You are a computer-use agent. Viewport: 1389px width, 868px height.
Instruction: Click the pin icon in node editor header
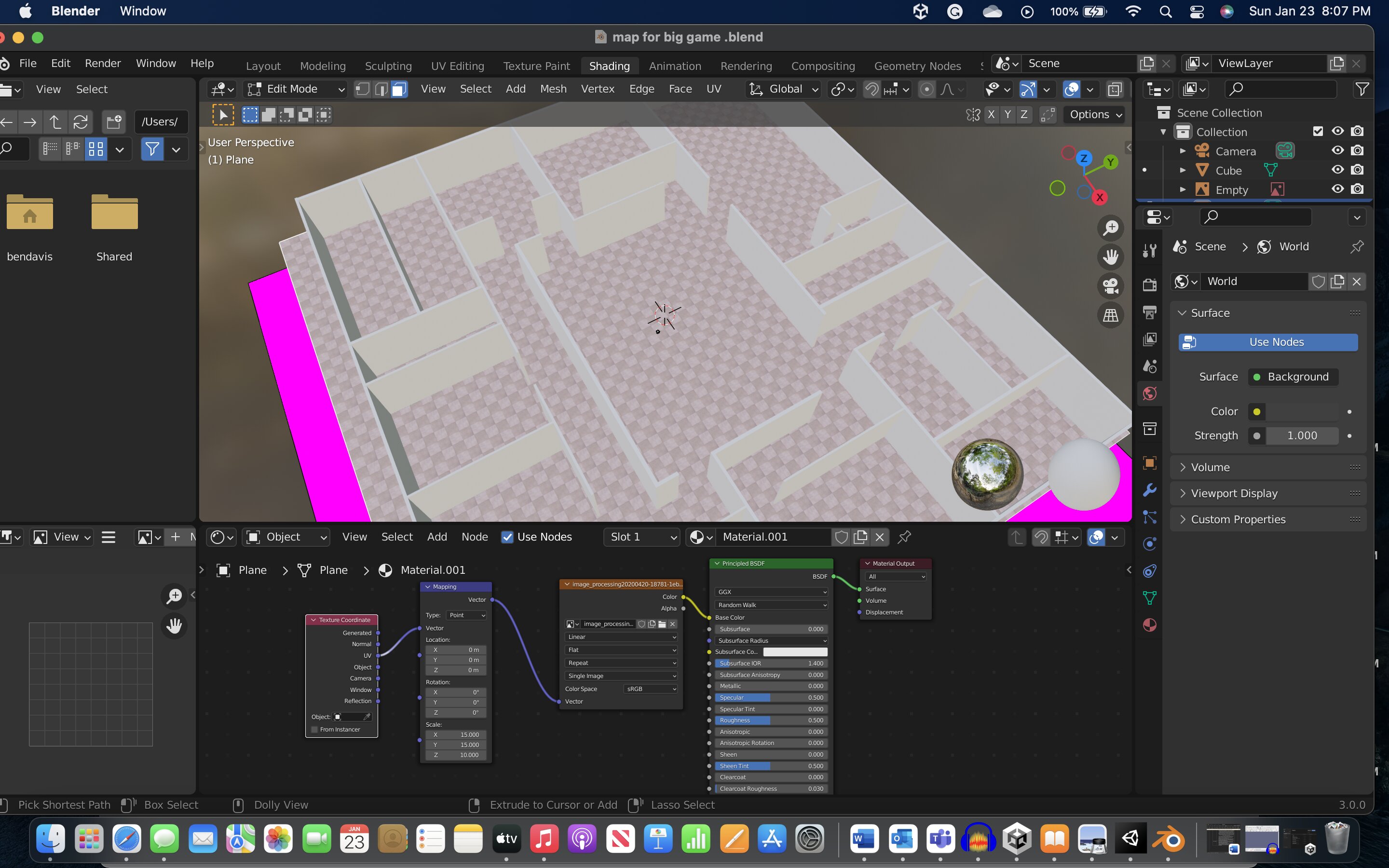pos(905,537)
